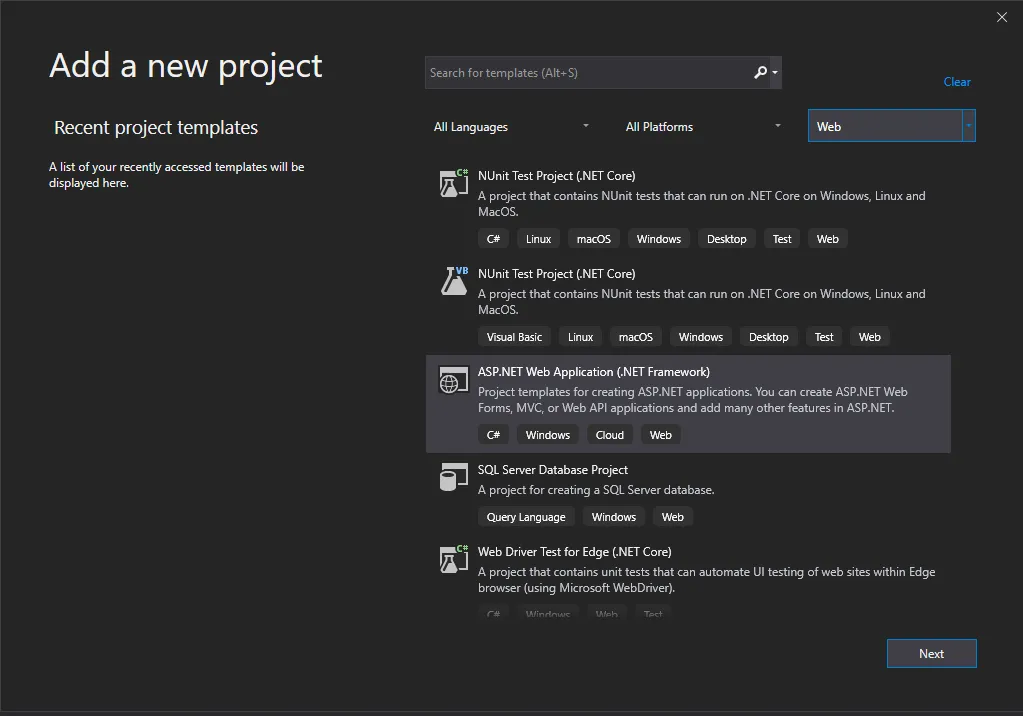Screen dimensions: 1023x716
Task: Click the Cloud tag on ASP.NET template
Action: pos(610,435)
